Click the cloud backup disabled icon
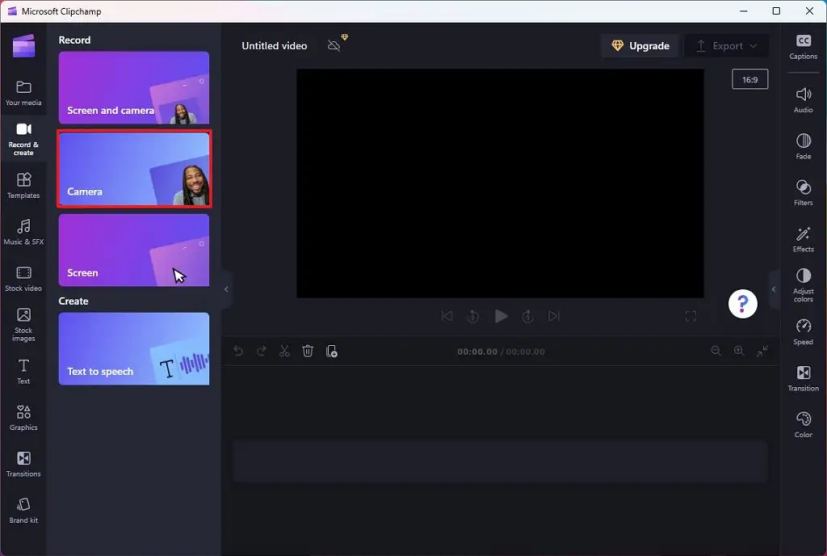 [334, 46]
